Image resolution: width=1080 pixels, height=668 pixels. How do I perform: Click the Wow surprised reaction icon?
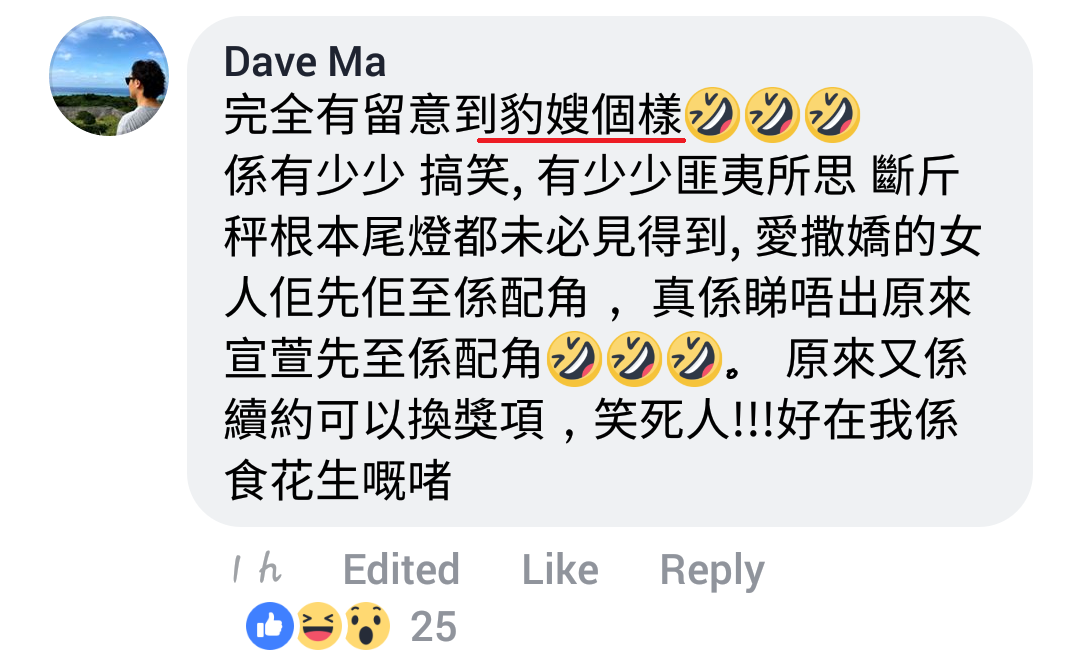[367, 626]
